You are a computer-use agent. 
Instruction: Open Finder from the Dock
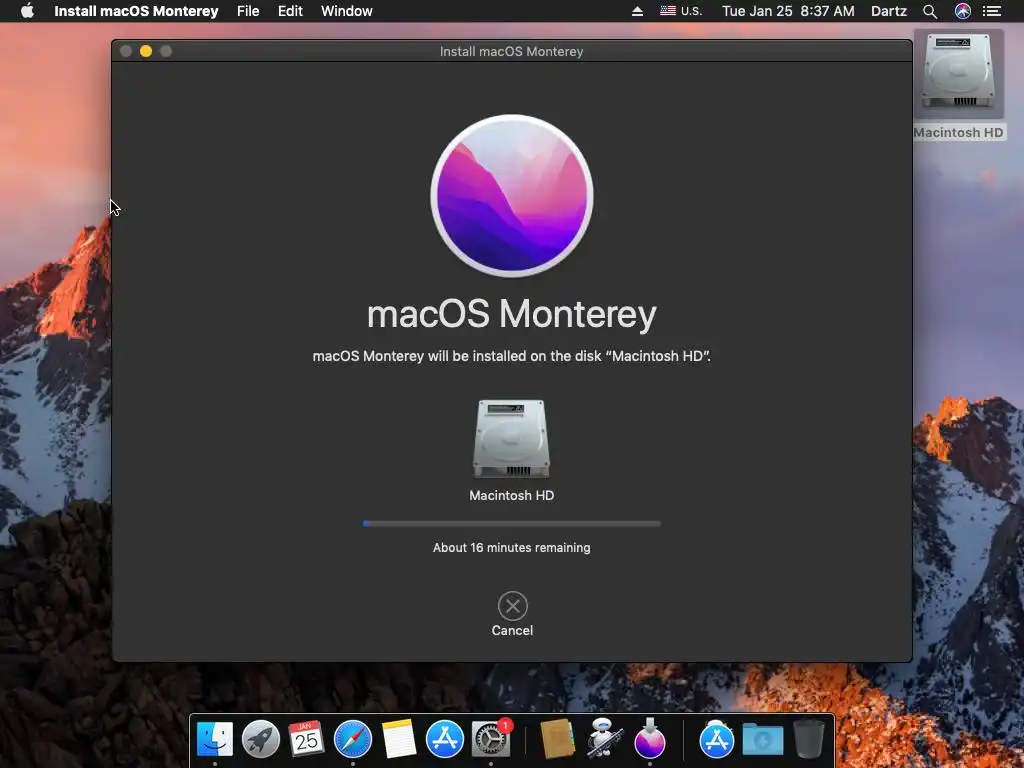point(215,739)
